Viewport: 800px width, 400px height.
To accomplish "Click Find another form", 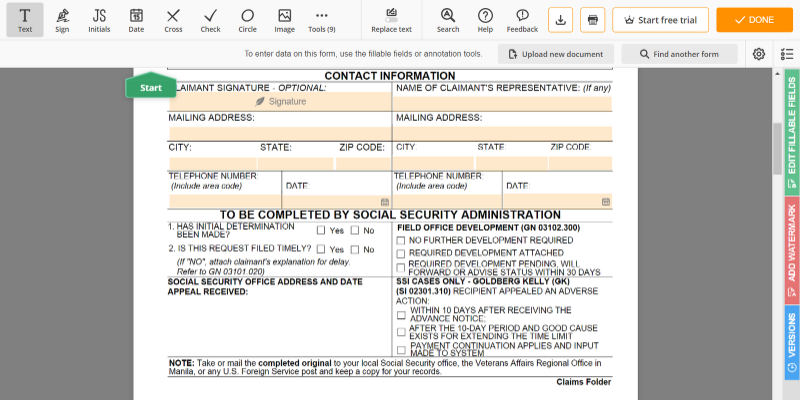I will point(679,54).
